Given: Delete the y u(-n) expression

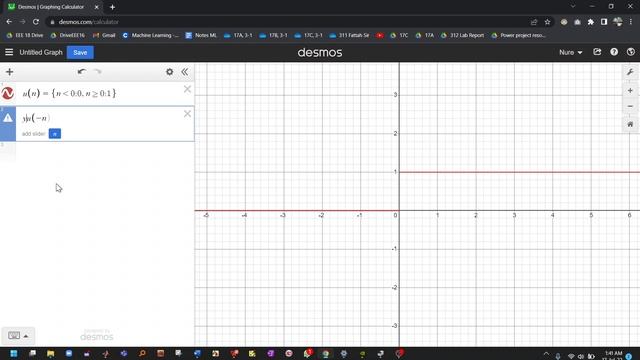Looking at the screenshot, I should click(187, 113).
